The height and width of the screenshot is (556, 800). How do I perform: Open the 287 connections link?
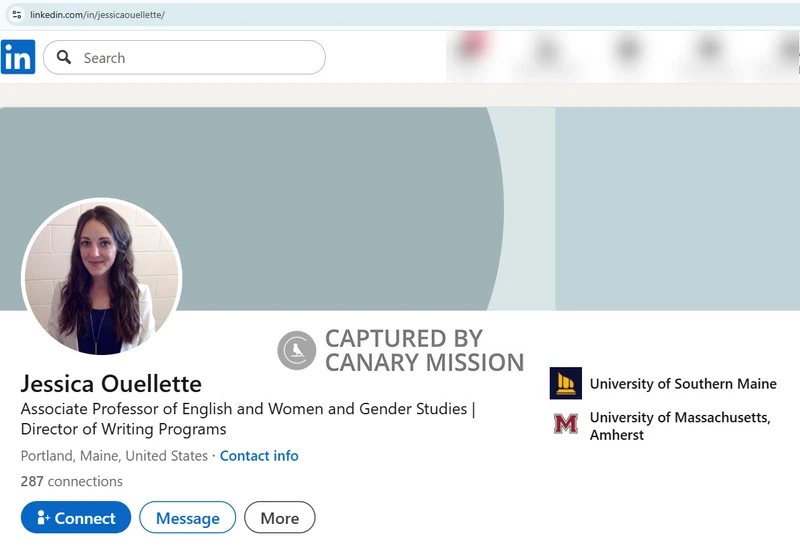point(71,481)
